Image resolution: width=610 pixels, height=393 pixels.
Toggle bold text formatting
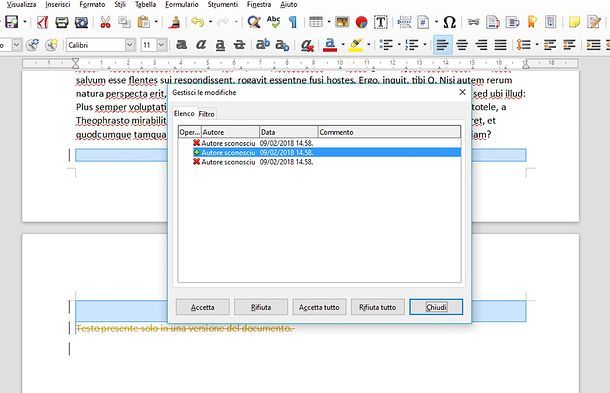tap(181, 45)
